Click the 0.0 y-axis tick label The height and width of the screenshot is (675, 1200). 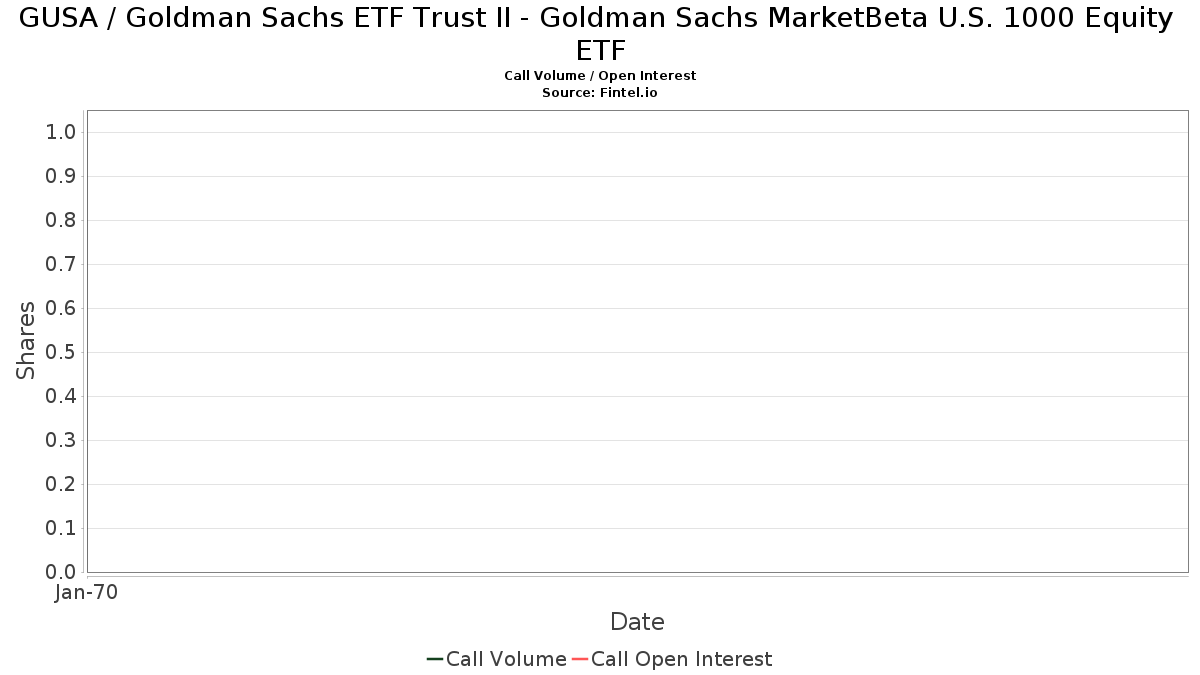pyautogui.click(x=61, y=572)
